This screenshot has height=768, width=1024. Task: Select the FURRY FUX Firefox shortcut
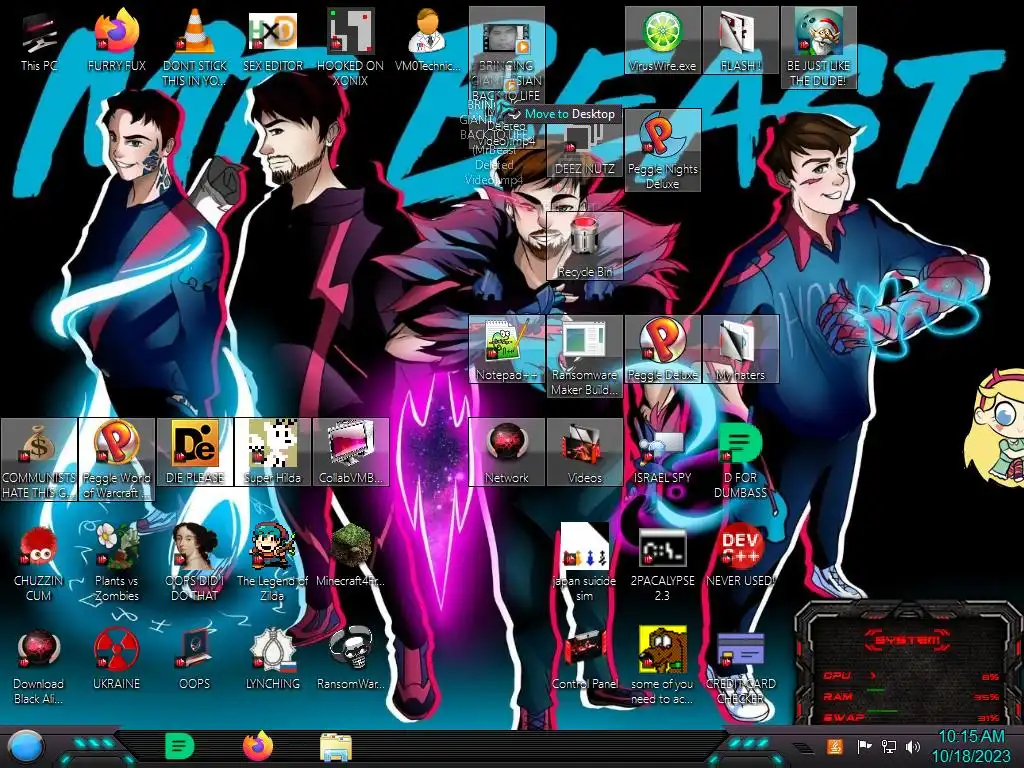pos(116,40)
